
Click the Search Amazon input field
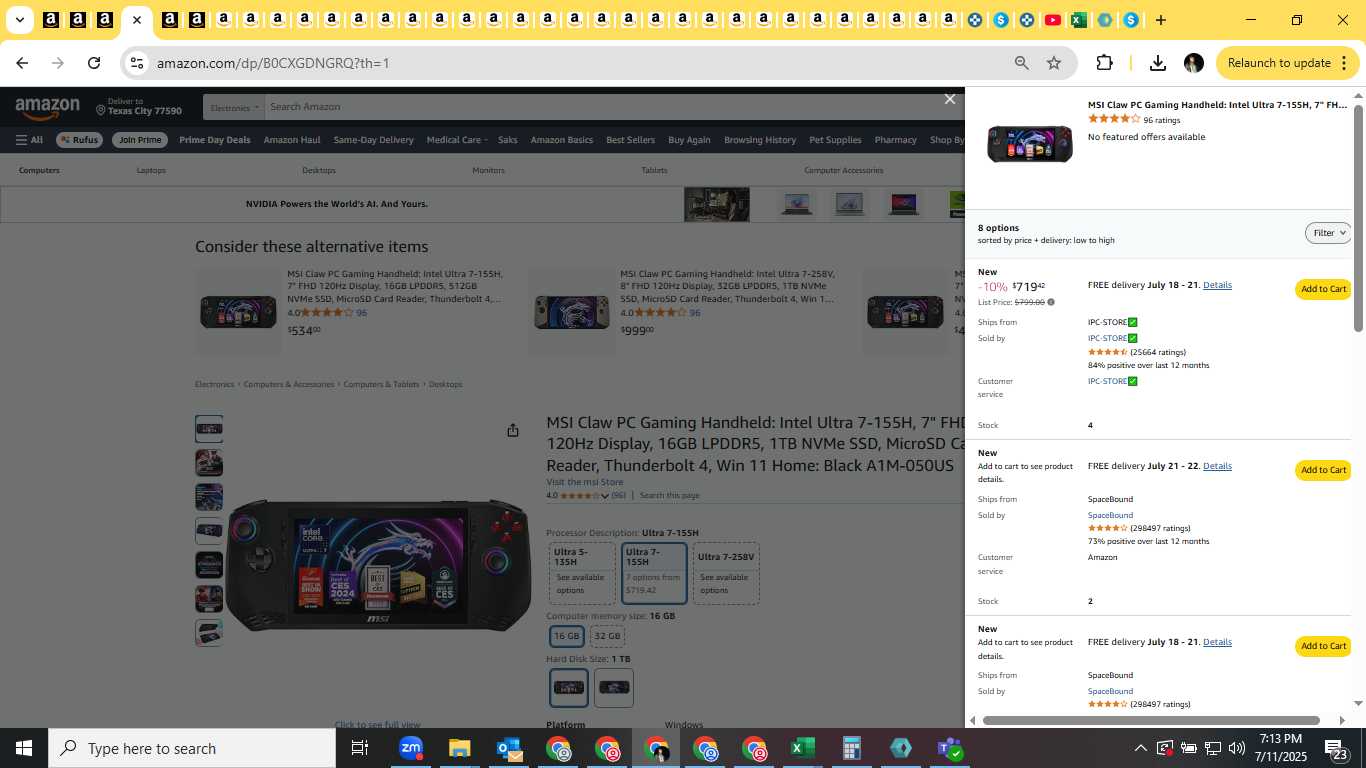(600, 107)
